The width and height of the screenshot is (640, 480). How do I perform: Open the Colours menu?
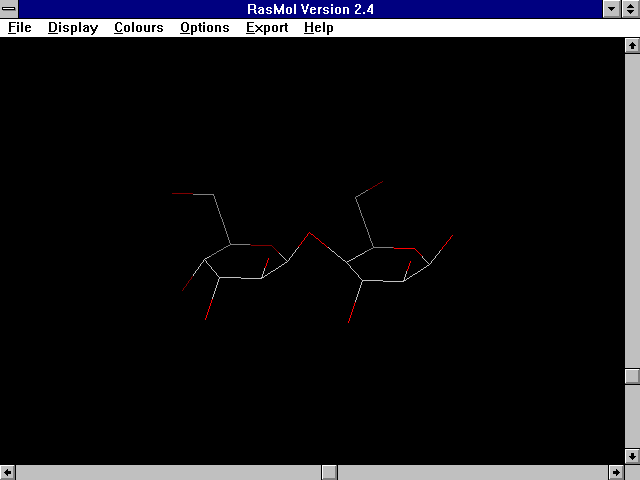tap(138, 28)
